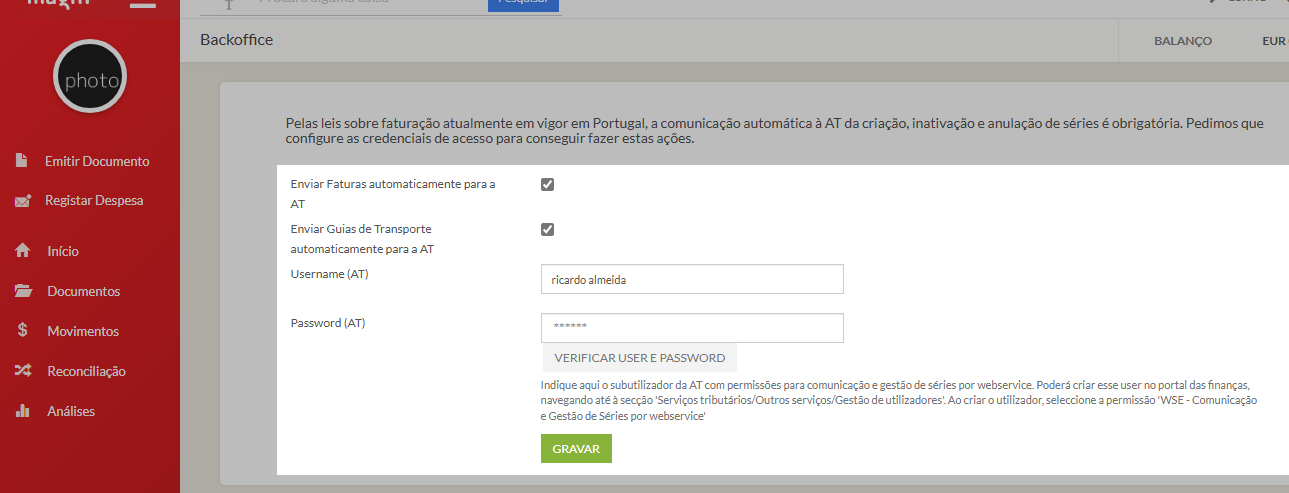The height and width of the screenshot is (493, 1289).
Task: Toggle the hamburger menu in sidebar header
Action: click(143, 4)
